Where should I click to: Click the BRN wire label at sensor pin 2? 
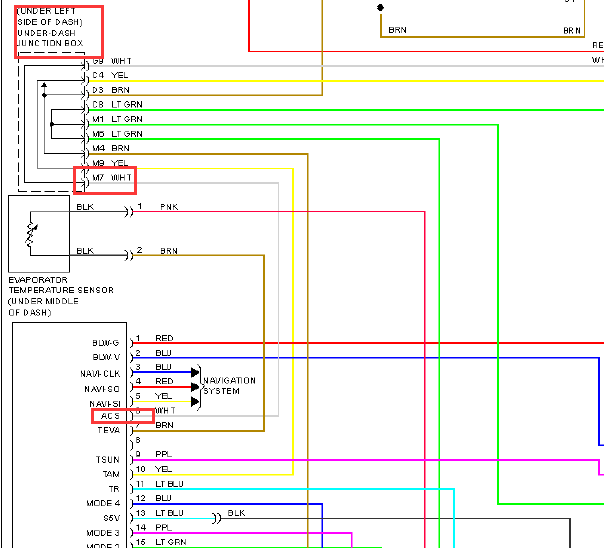coord(169,251)
